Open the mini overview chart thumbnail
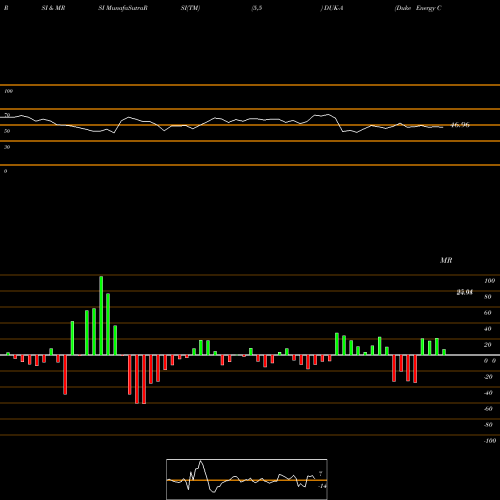The image size is (500, 500). (247, 479)
